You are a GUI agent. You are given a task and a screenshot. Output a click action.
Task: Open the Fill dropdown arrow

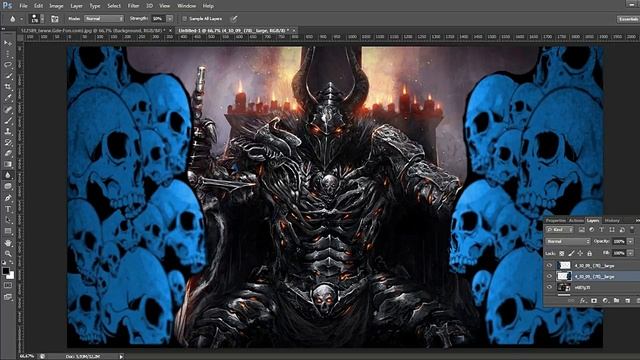point(631,253)
